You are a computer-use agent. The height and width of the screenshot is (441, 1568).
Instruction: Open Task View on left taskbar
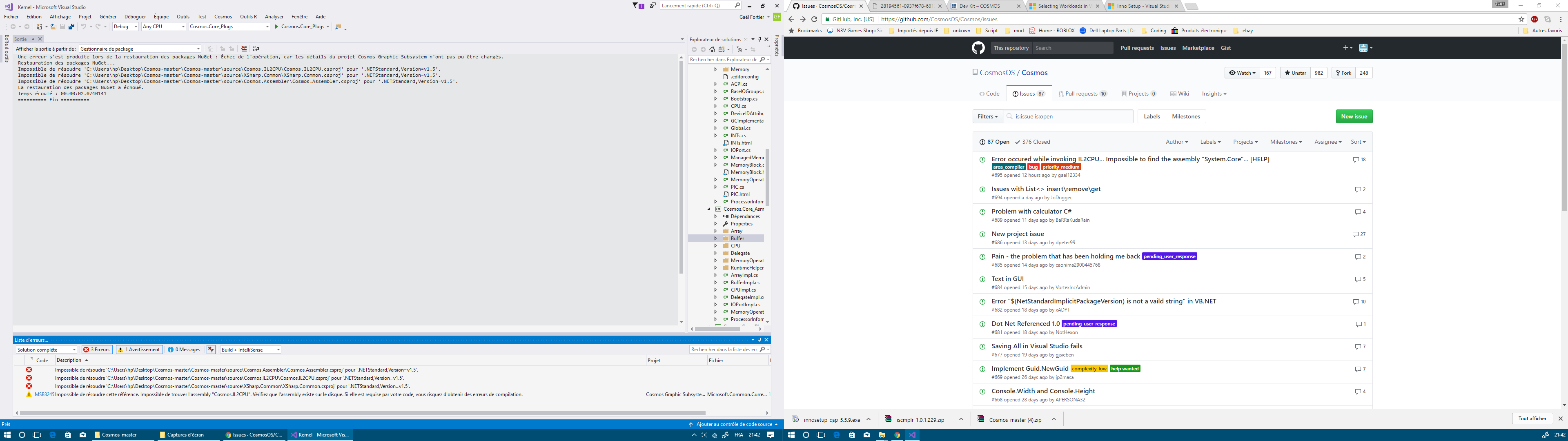click(x=36, y=435)
